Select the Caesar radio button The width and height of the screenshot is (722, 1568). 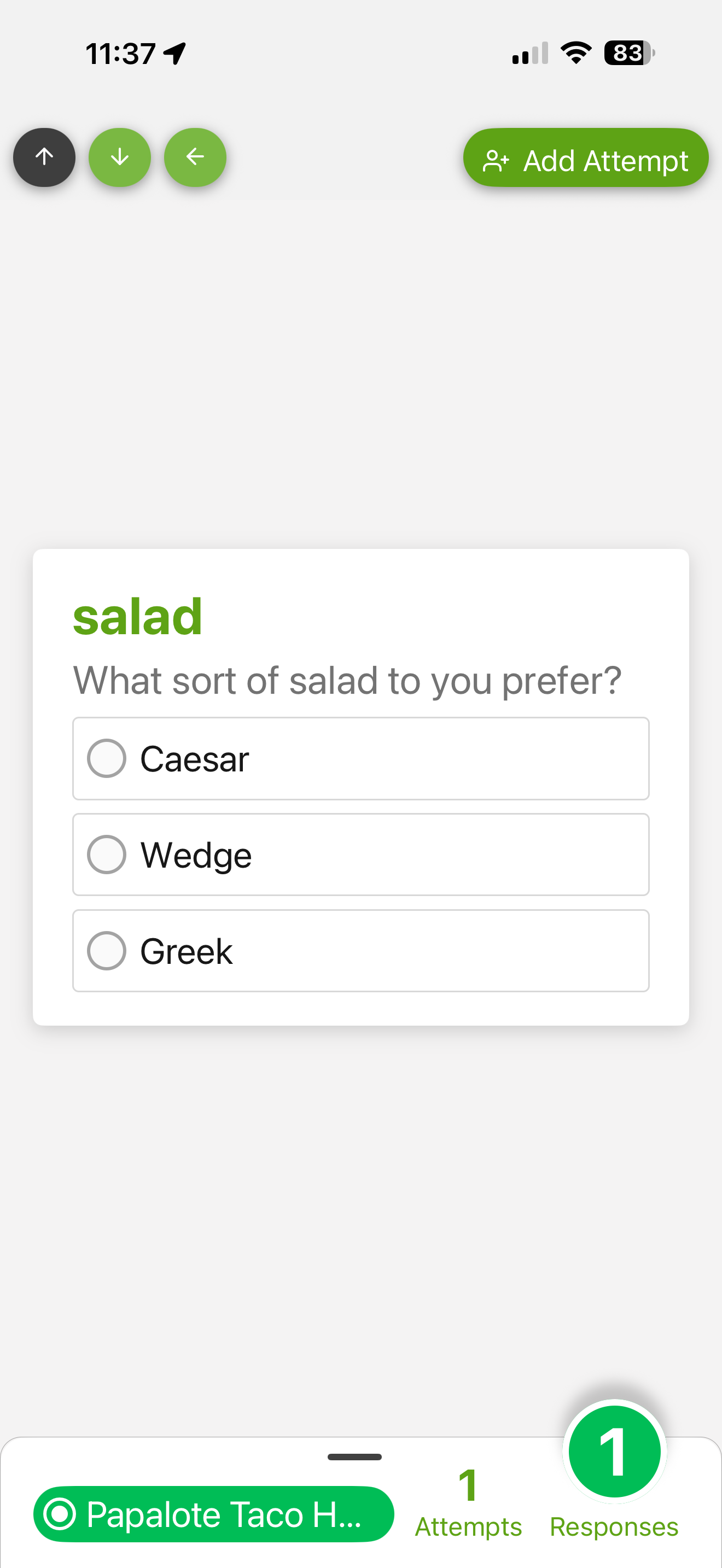tap(107, 758)
